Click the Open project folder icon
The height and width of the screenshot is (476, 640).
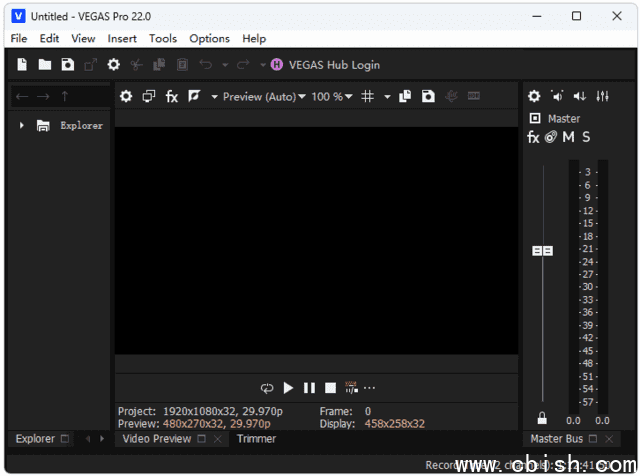[x=45, y=65]
